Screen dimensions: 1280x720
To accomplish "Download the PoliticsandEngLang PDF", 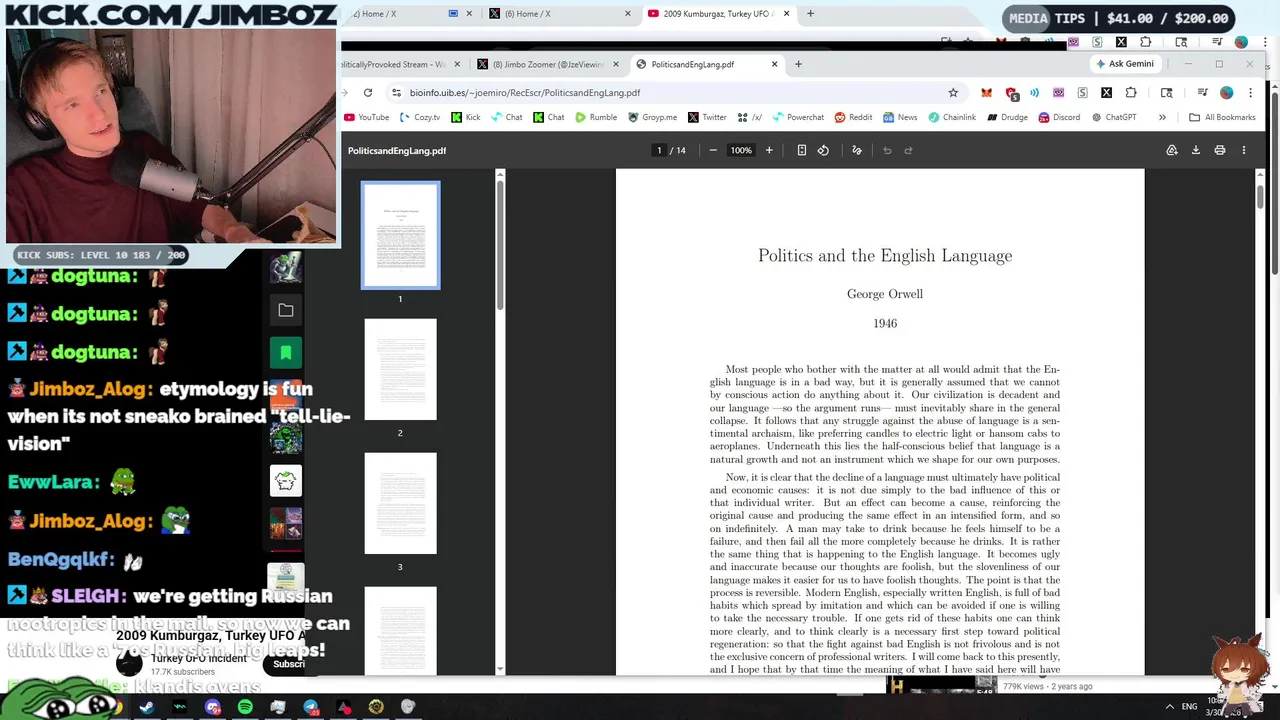I will point(1196,150).
